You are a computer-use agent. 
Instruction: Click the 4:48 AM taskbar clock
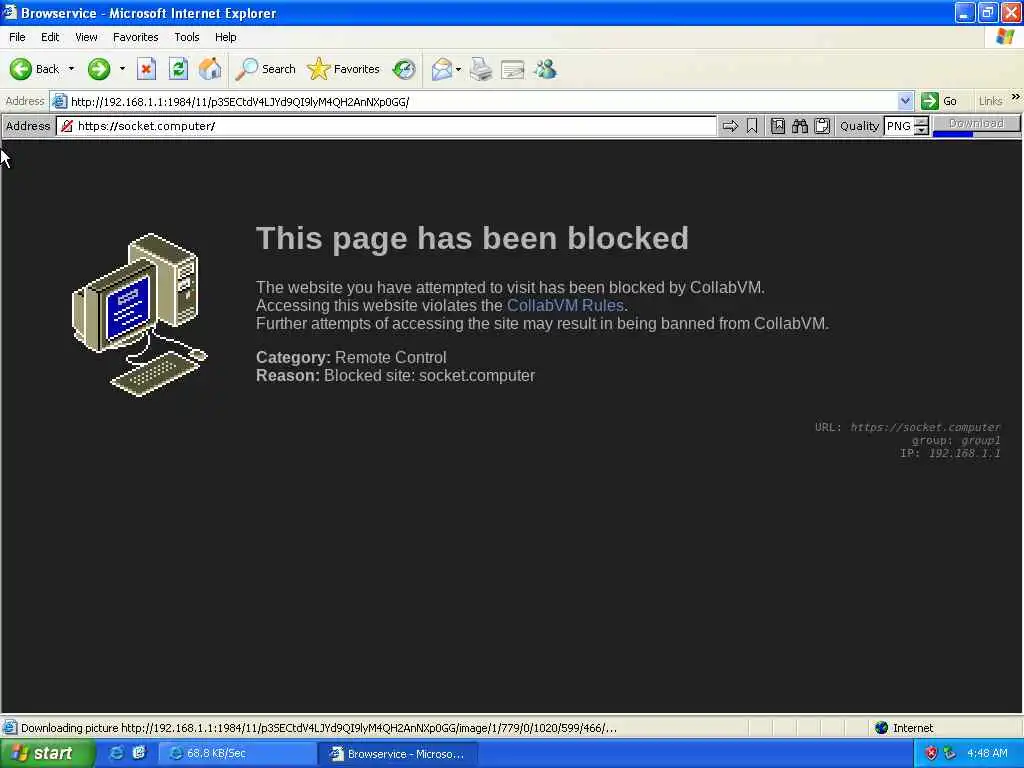click(x=987, y=753)
